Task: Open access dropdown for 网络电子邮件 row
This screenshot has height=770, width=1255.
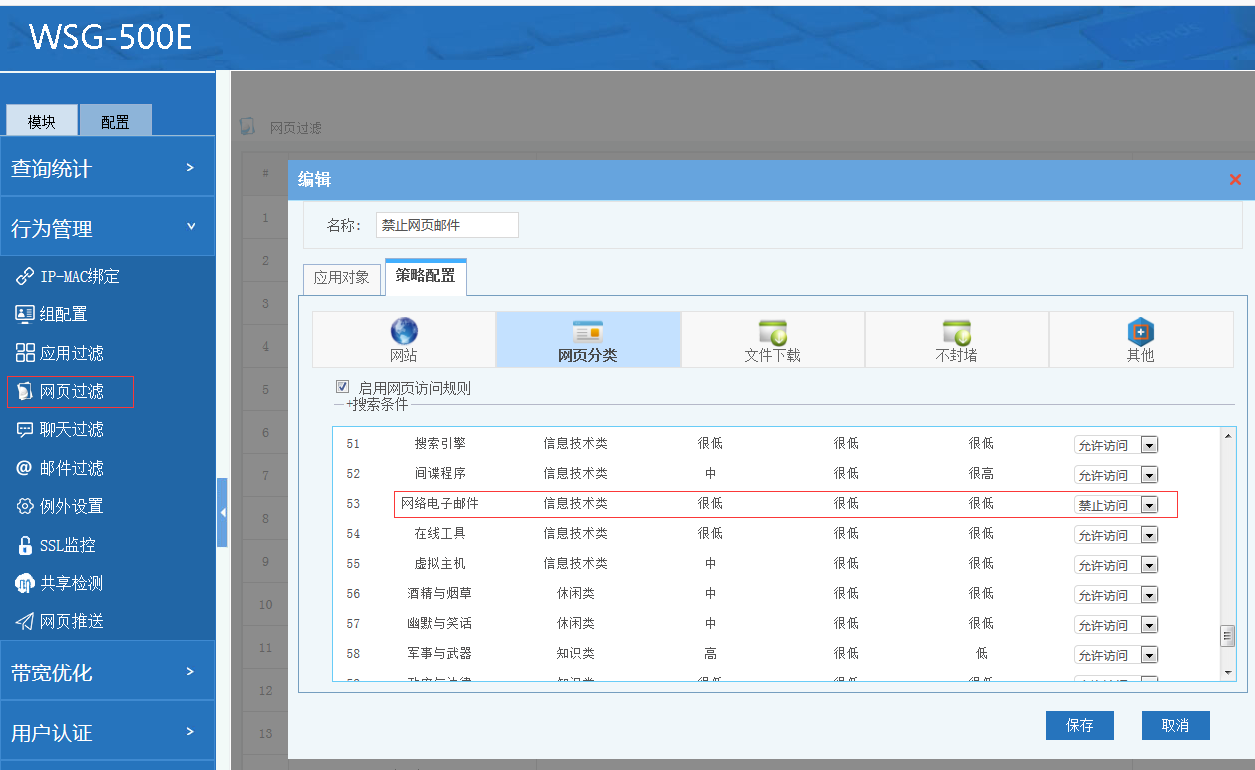Action: click(x=1149, y=505)
